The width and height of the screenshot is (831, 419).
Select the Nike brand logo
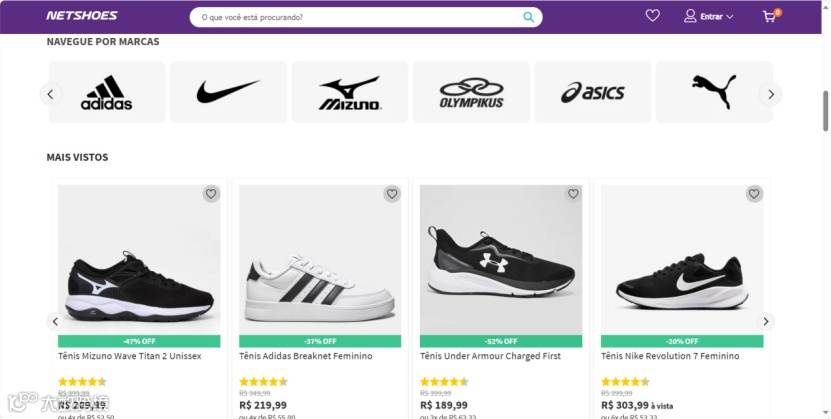click(x=228, y=93)
